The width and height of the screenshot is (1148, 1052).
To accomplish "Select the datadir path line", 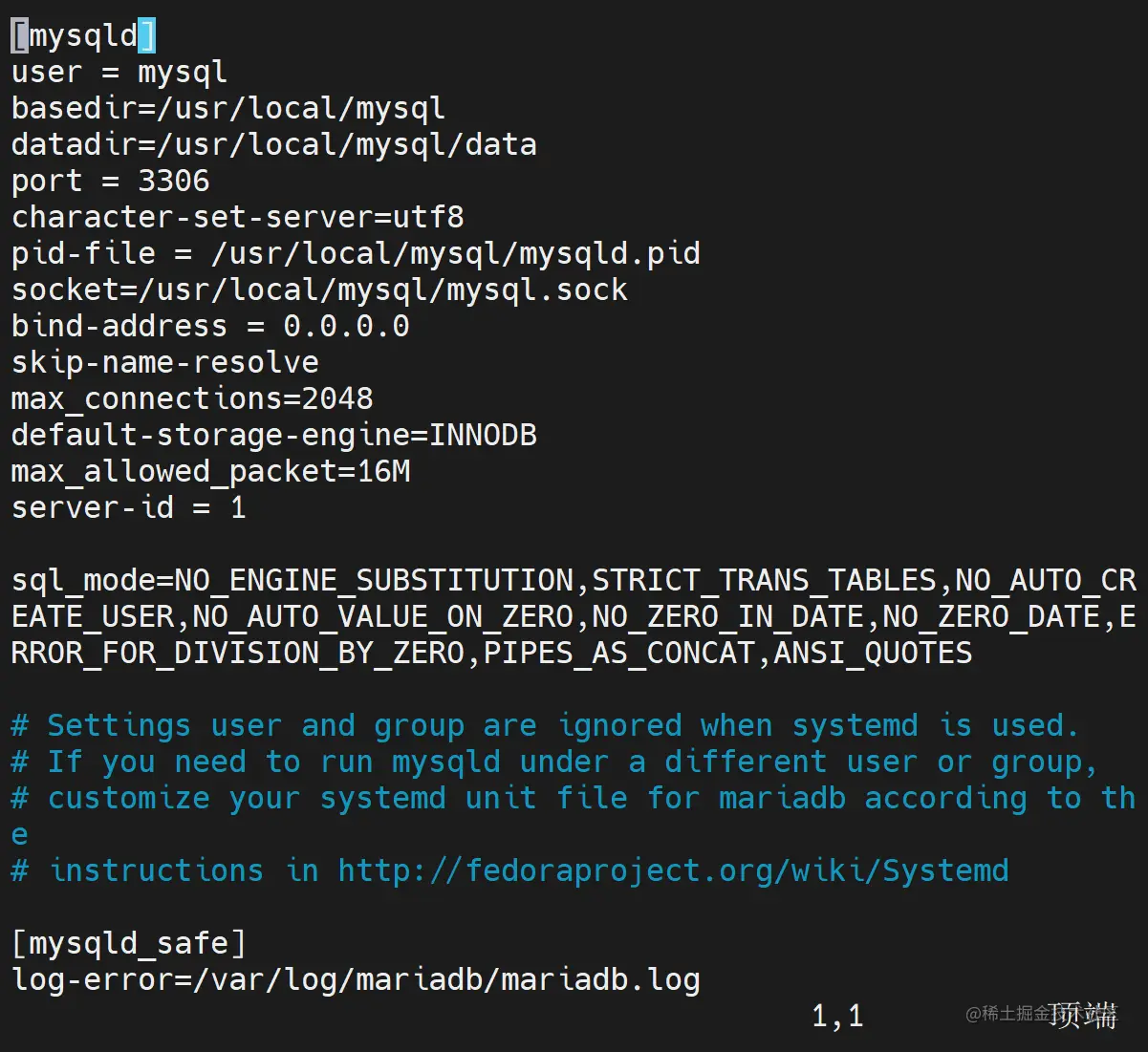I will coord(273,145).
